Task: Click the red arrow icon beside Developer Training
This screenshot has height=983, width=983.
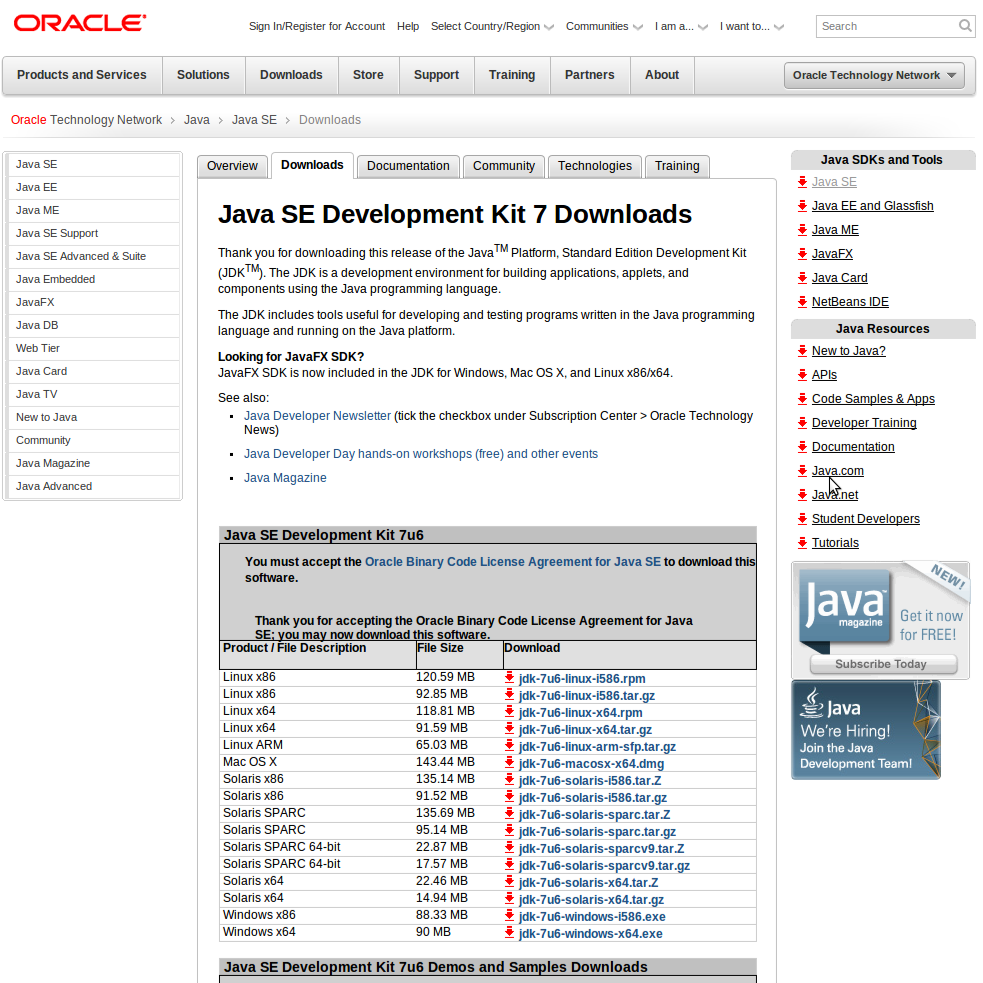Action: coord(802,423)
